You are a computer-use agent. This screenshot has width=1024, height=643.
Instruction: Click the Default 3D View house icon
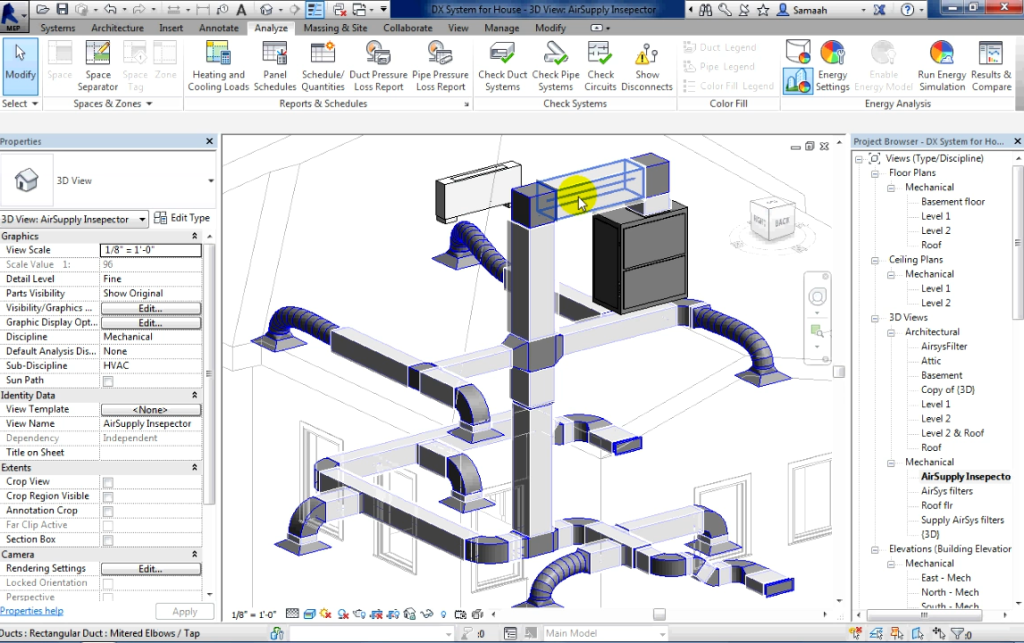pos(266,10)
